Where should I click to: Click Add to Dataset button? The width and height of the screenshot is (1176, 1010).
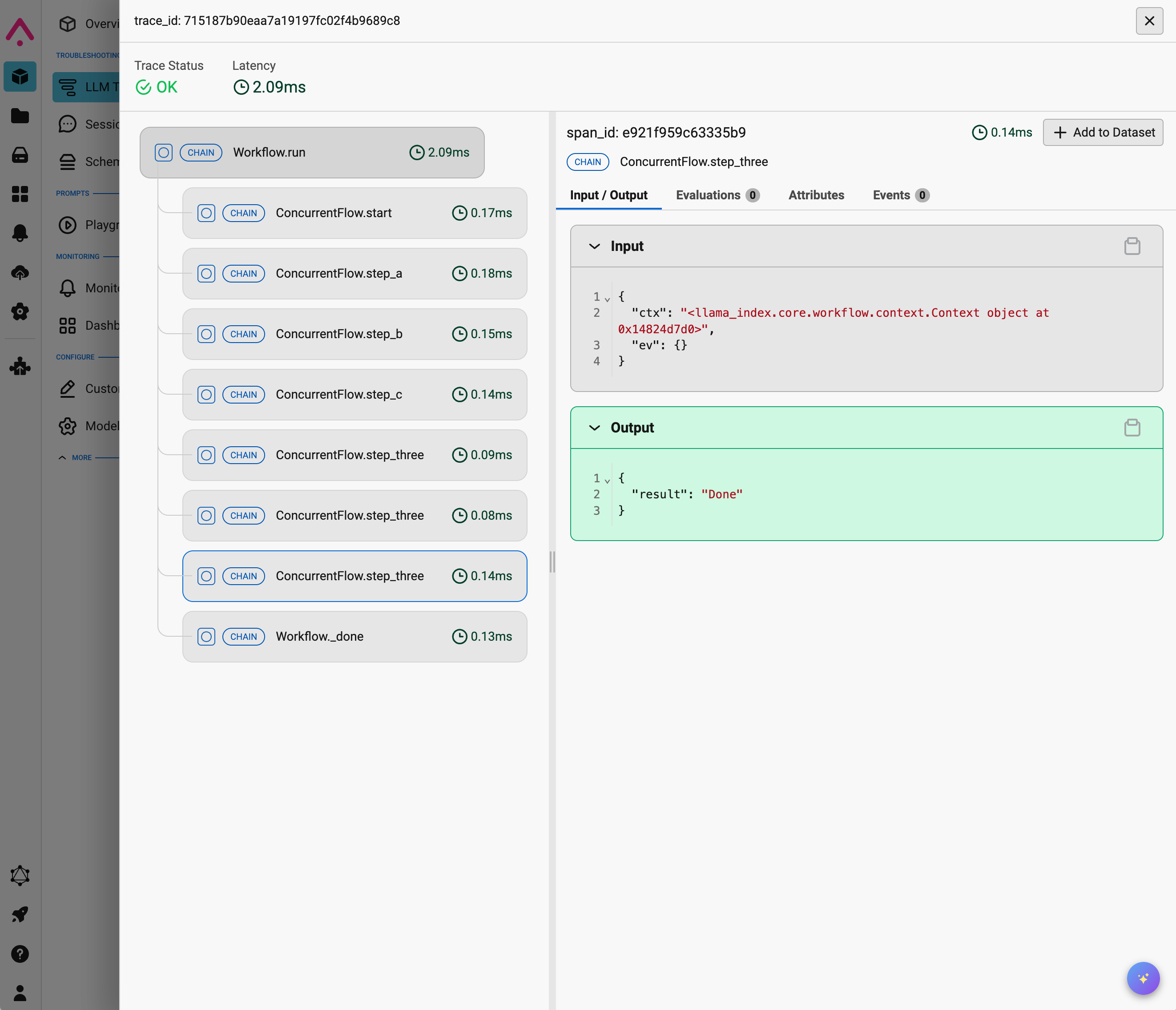click(x=1102, y=132)
